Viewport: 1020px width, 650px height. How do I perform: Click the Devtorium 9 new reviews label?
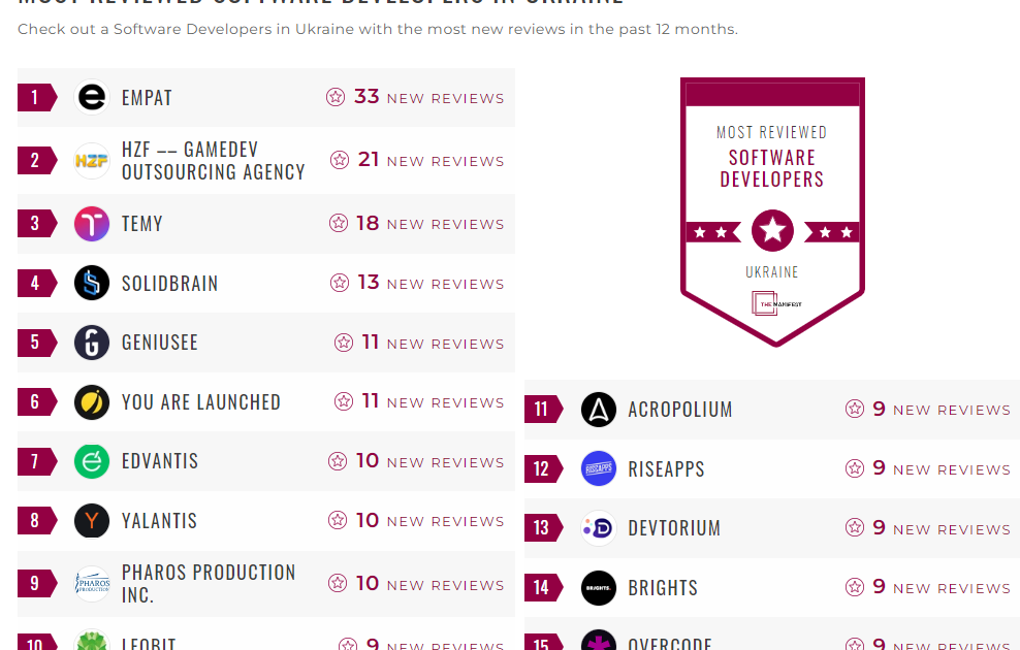coord(928,528)
